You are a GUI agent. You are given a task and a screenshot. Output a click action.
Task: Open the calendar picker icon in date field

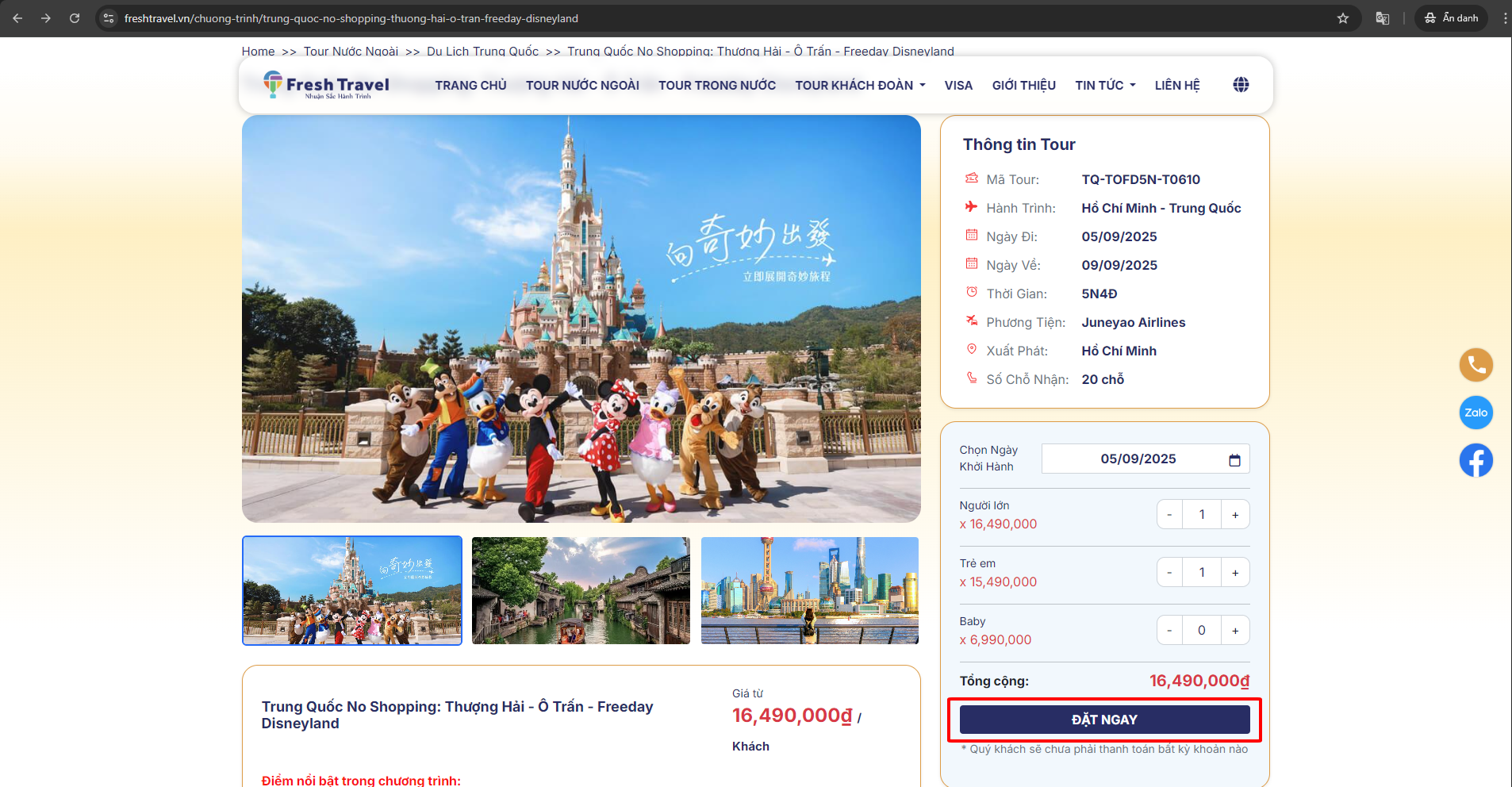click(x=1234, y=460)
